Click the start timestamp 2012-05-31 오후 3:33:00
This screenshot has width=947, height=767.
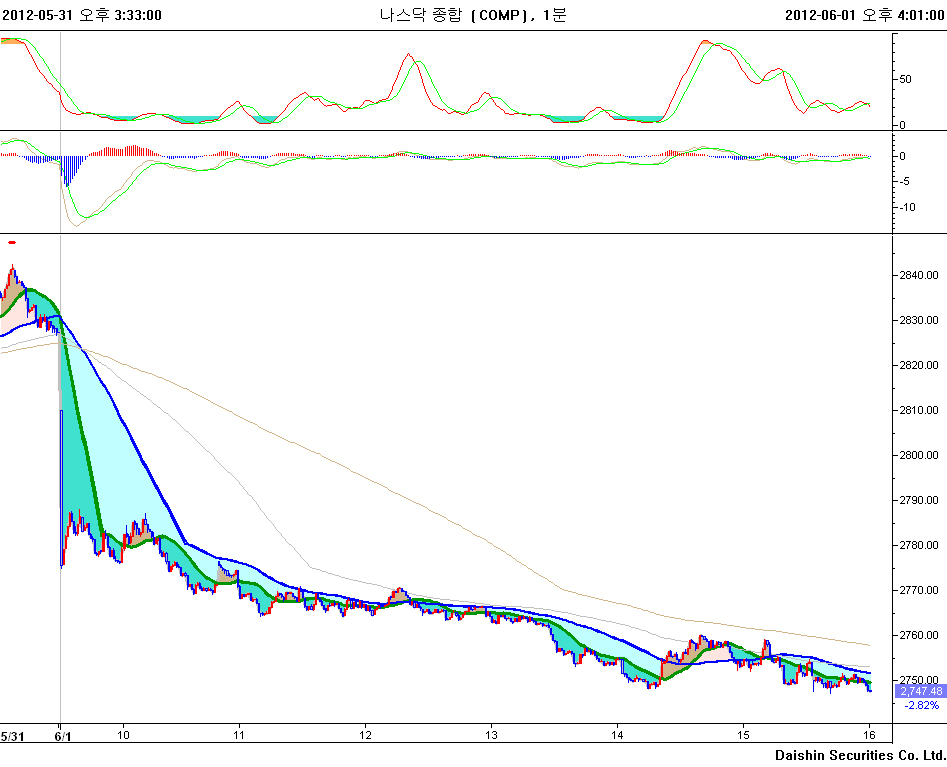click(82, 15)
